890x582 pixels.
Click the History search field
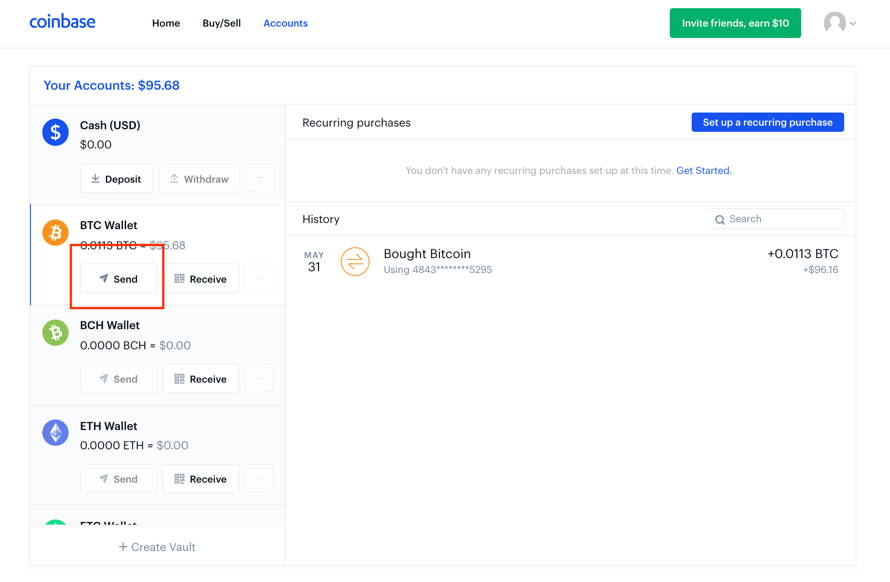776,219
